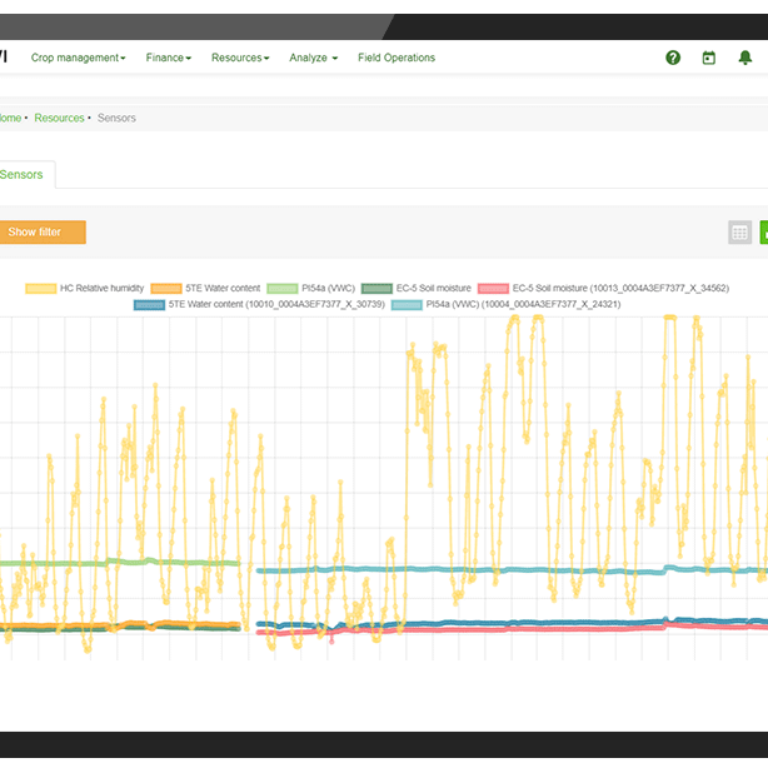This screenshot has width=768, height=768.
Task: Click 'EC-5 Soil moisture (10013_0004A3EF7377_X_34562)' label
Action: click(621, 288)
